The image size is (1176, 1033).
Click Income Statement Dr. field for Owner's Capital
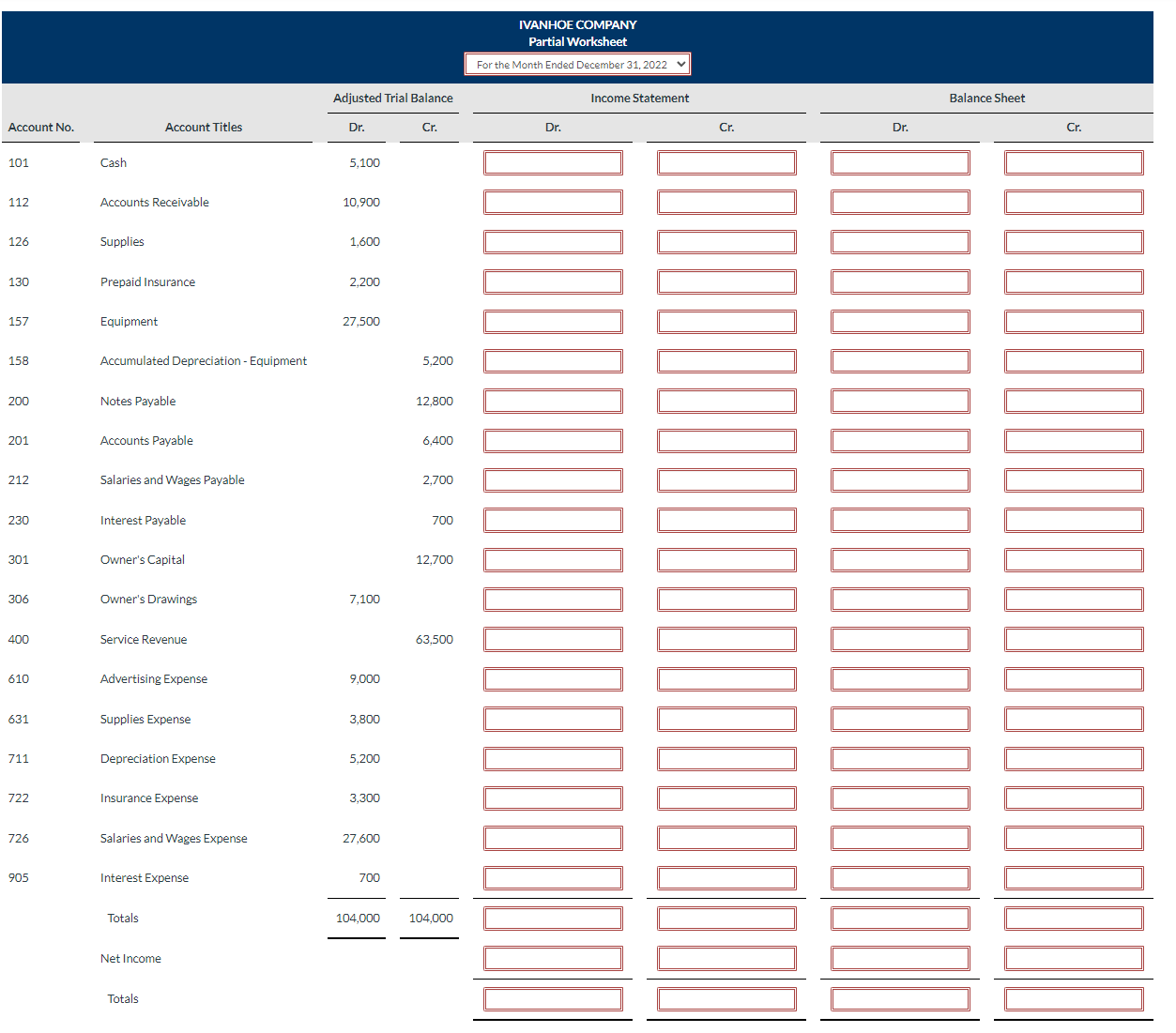(x=553, y=560)
